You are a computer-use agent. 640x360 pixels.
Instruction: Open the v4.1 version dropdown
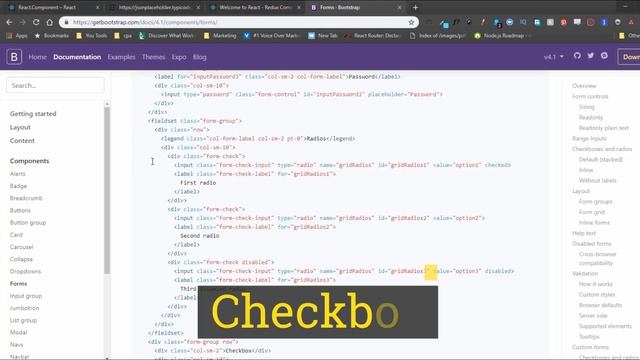554,57
